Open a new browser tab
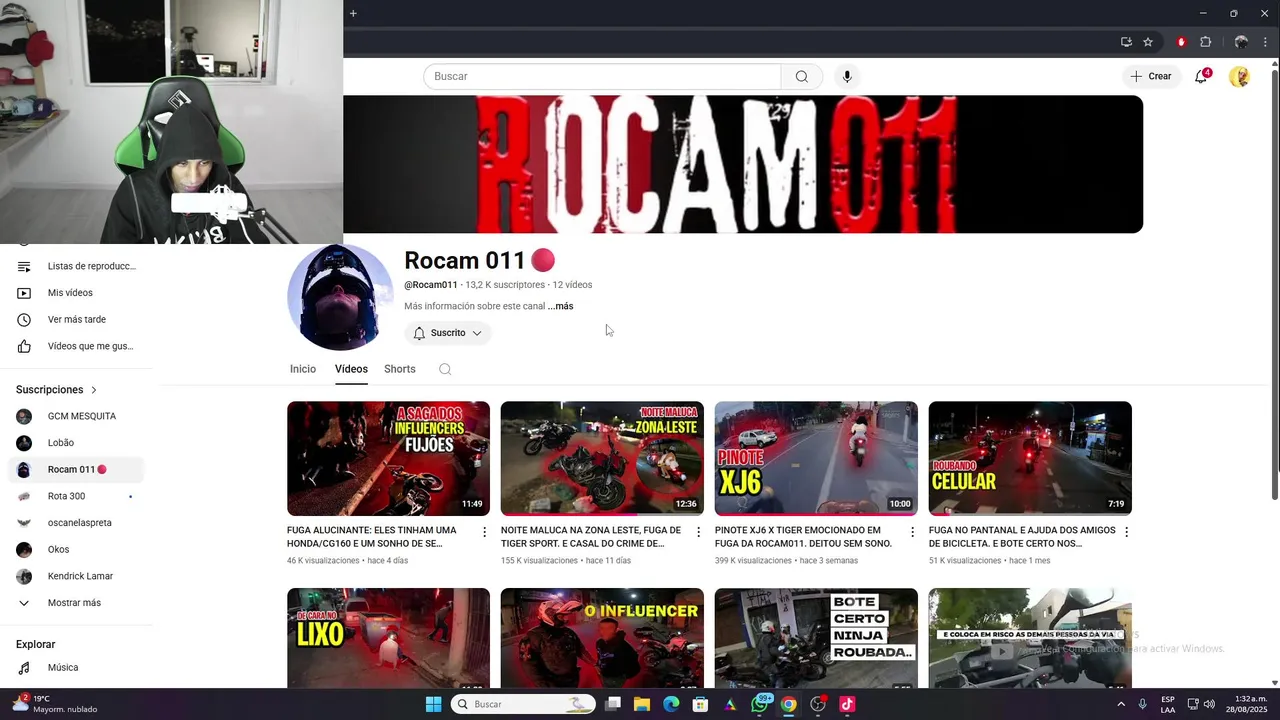1280x720 pixels. 353,13
